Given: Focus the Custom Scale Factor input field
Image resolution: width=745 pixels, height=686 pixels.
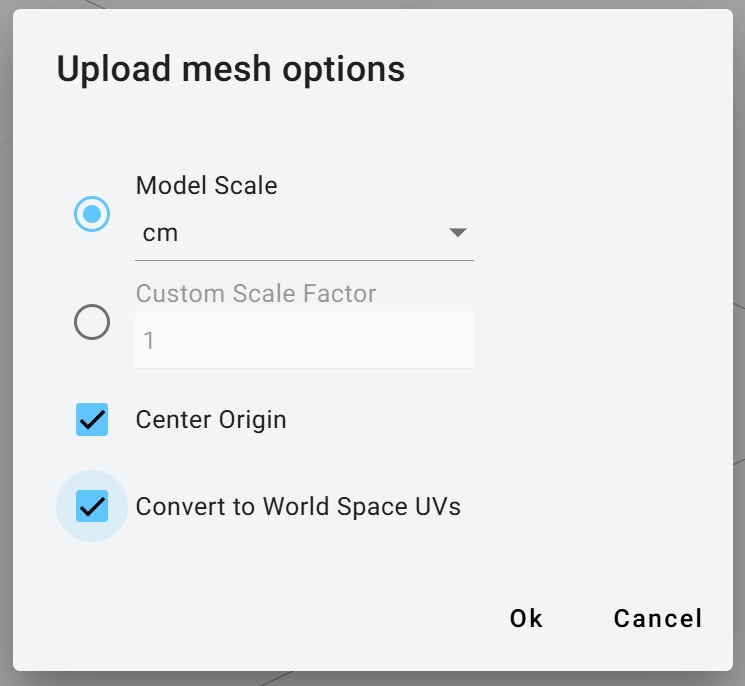Looking at the screenshot, I should [304, 341].
